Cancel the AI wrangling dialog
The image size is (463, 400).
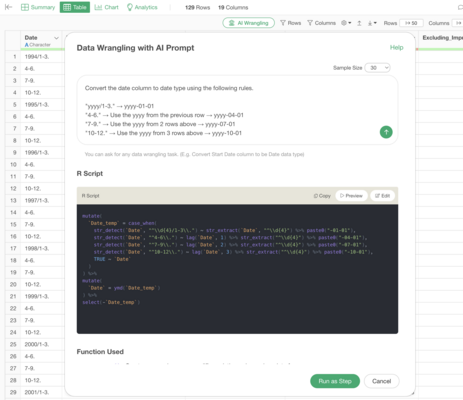(381, 381)
